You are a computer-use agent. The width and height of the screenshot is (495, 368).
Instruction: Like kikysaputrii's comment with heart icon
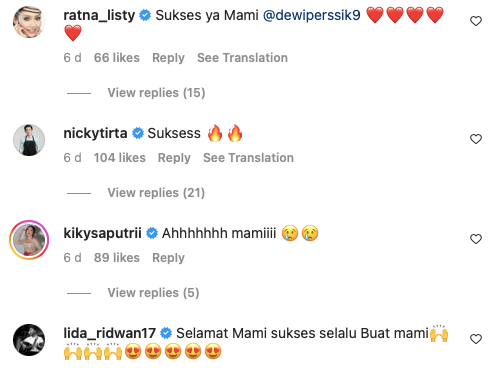pos(476,239)
